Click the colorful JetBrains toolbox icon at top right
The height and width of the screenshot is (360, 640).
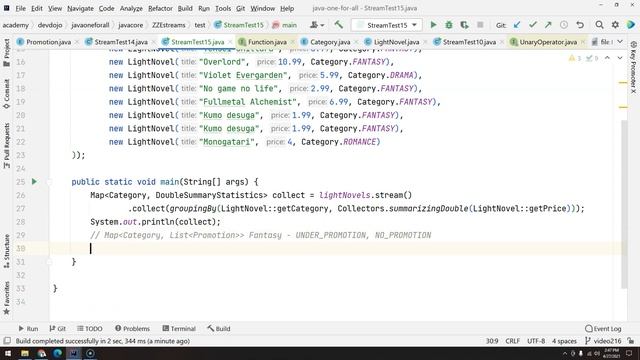tap(631, 25)
